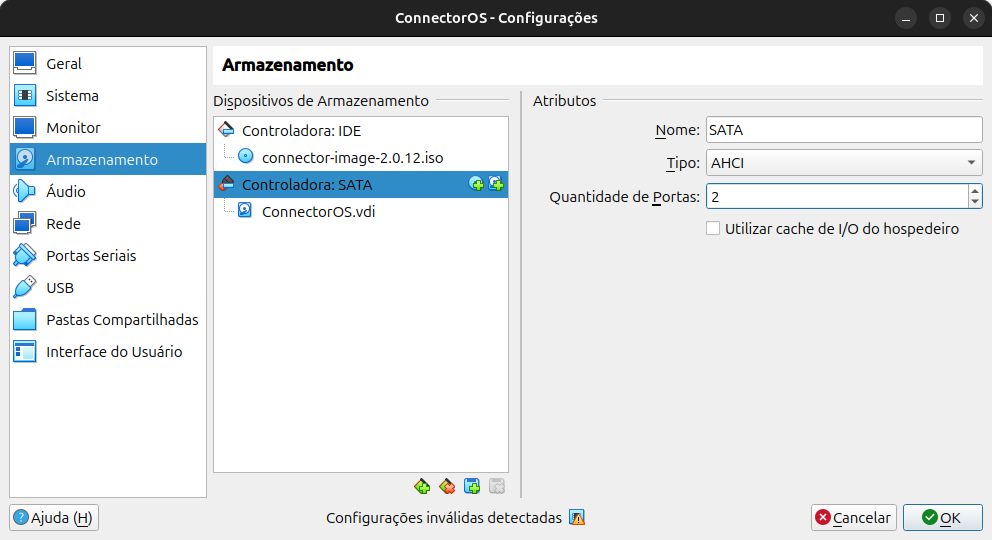Click the add new controller icon below device list

pos(422,486)
